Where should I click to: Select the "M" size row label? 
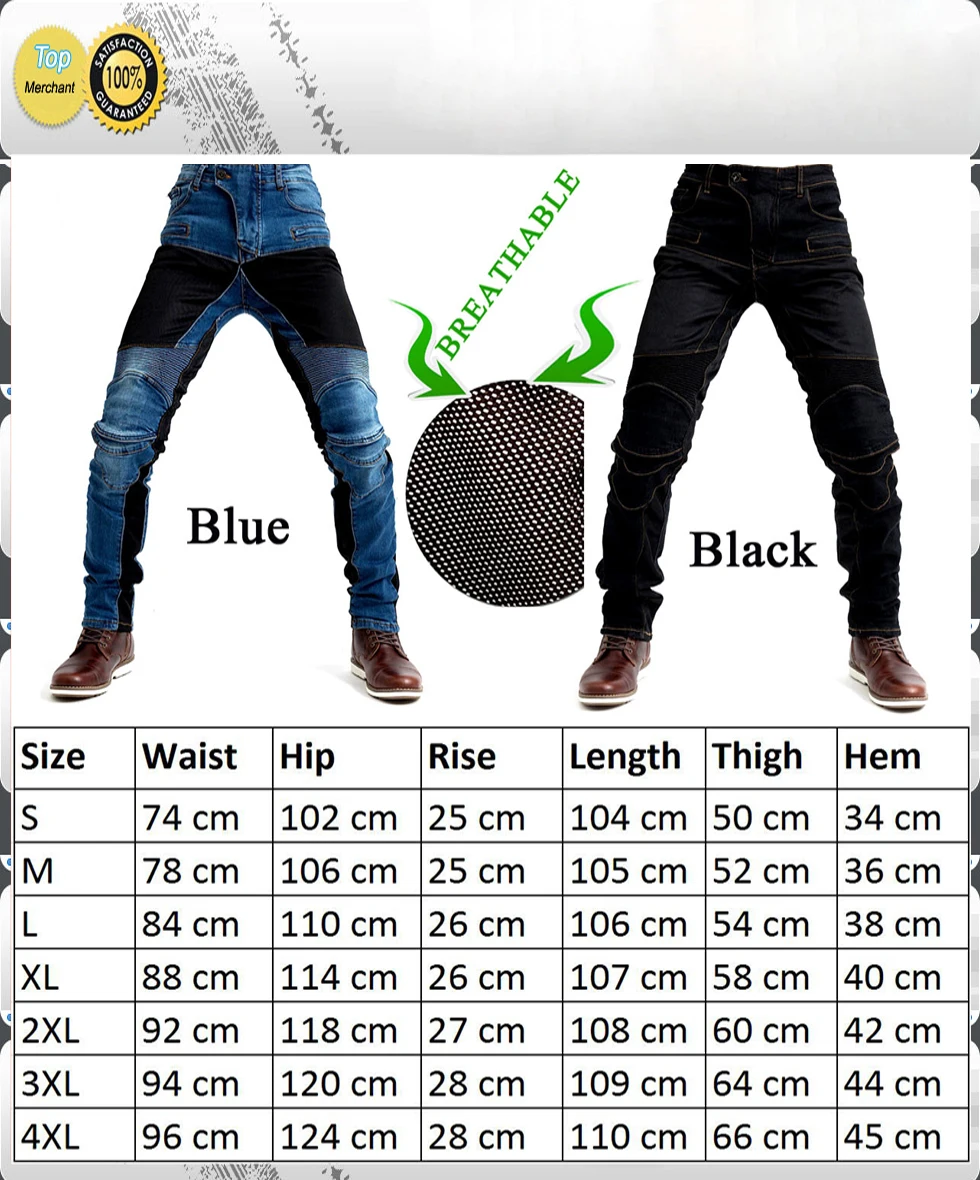[38, 871]
